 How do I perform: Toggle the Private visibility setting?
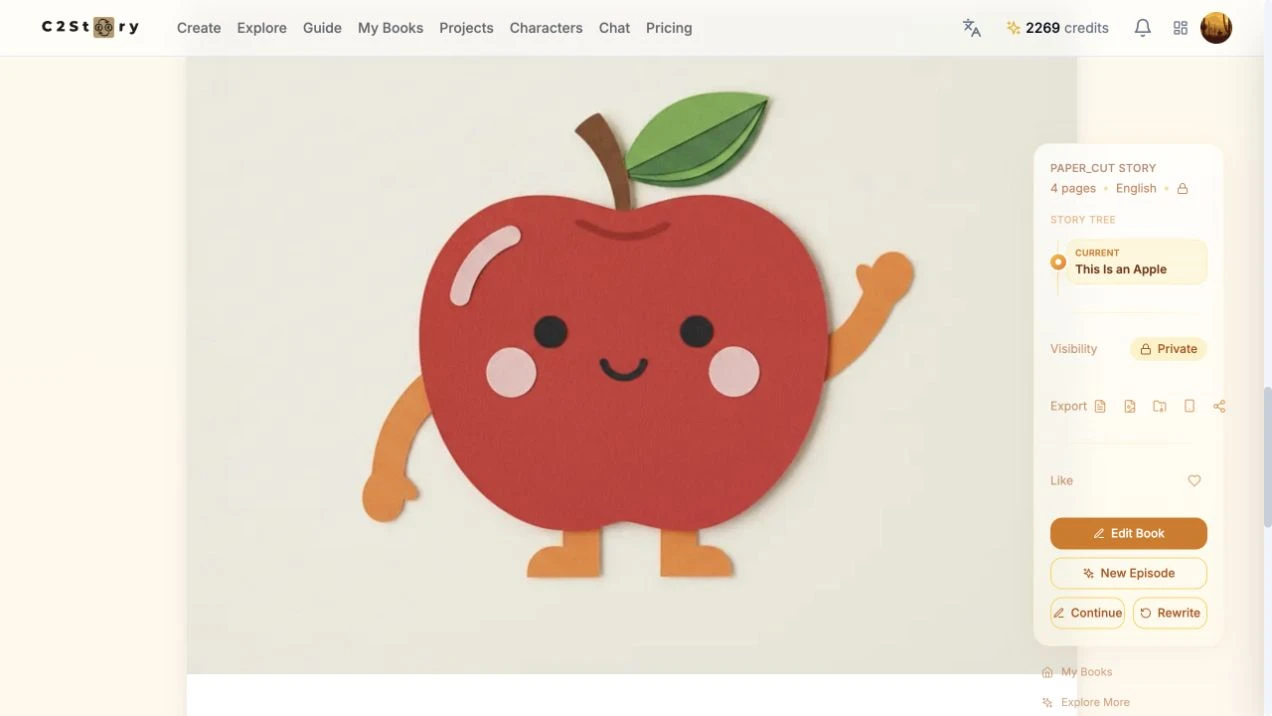coord(1168,349)
